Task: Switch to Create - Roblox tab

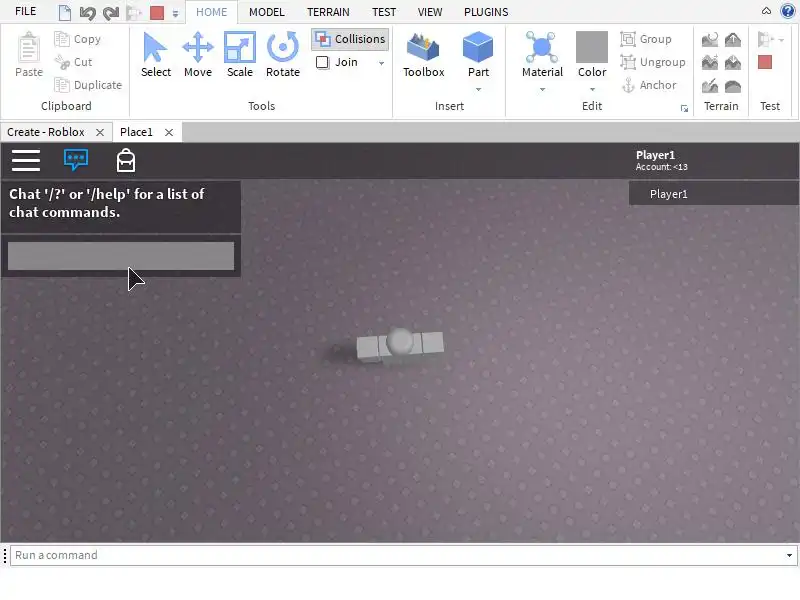Action: tap(46, 132)
